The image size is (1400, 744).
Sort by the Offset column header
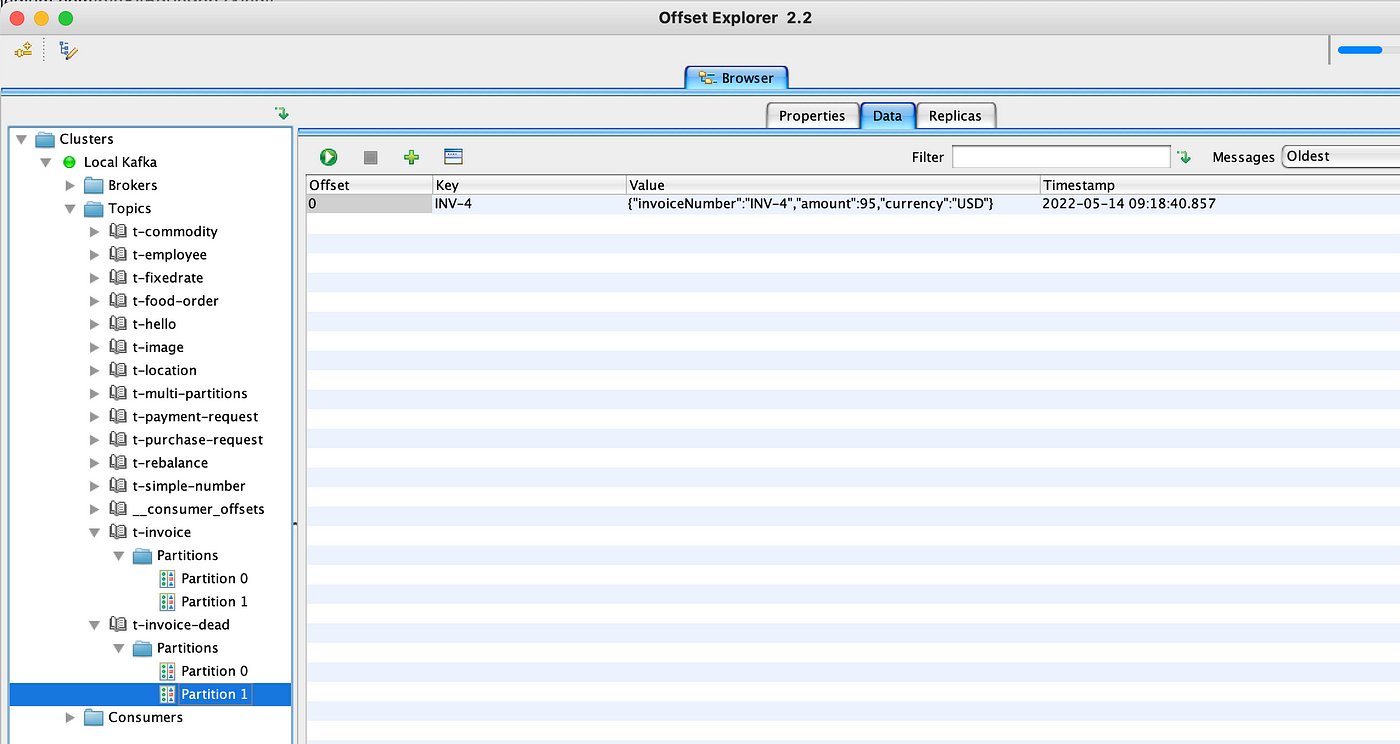(x=369, y=185)
